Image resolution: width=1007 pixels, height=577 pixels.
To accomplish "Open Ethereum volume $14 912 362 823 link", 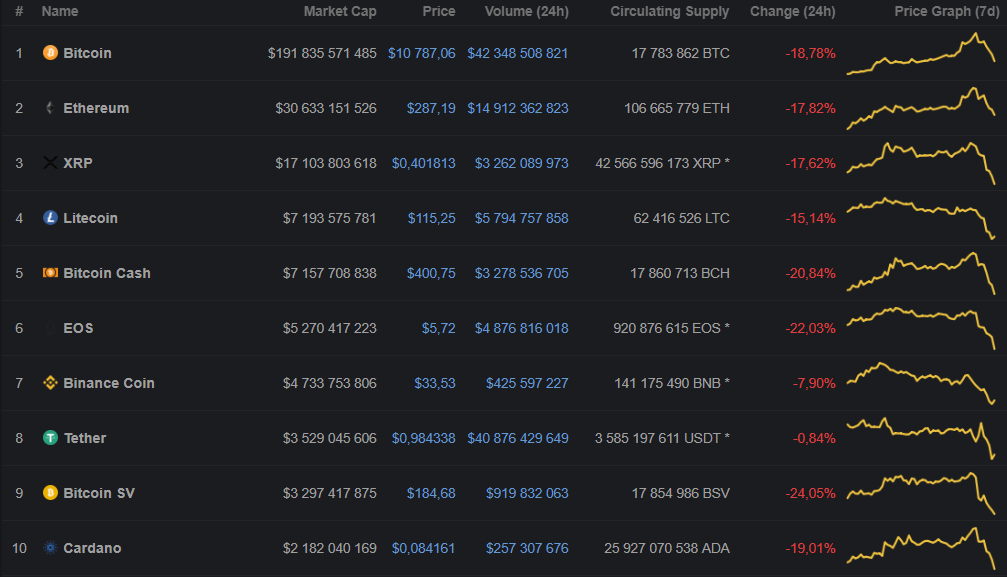I will tap(517, 108).
